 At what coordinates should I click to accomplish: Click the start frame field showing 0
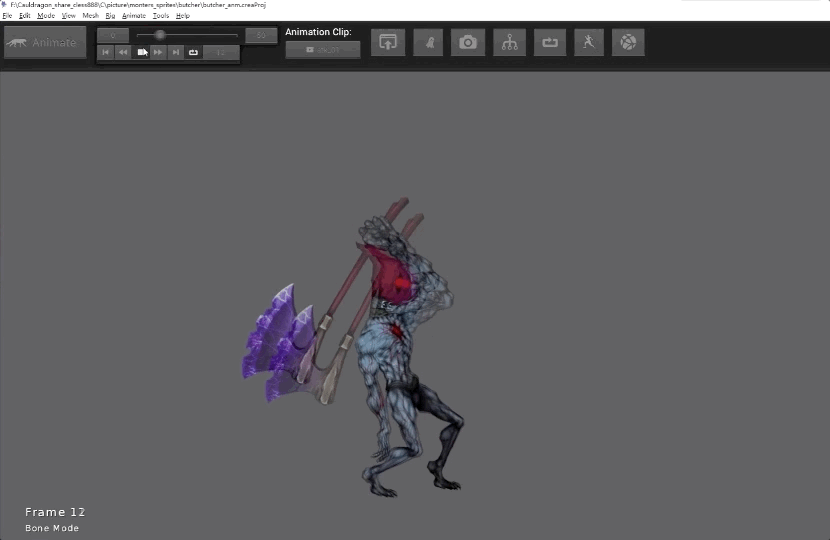[x=113, y=35]
